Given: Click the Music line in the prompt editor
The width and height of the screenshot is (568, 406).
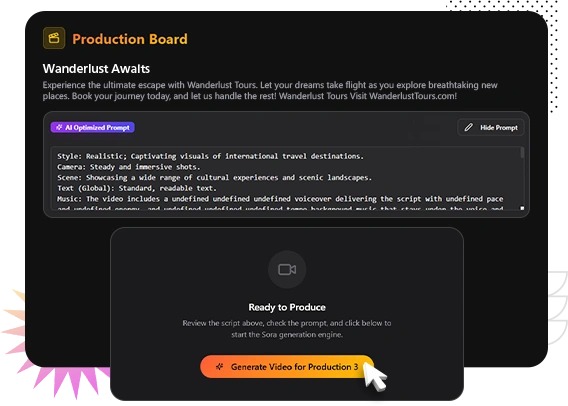Looking at the screenshot, I should 280,199.
